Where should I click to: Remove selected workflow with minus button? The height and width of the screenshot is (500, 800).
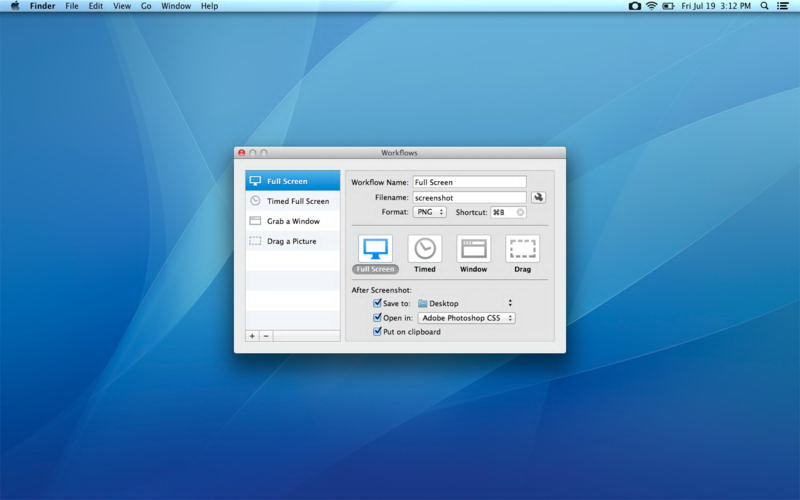coord(266,336)
